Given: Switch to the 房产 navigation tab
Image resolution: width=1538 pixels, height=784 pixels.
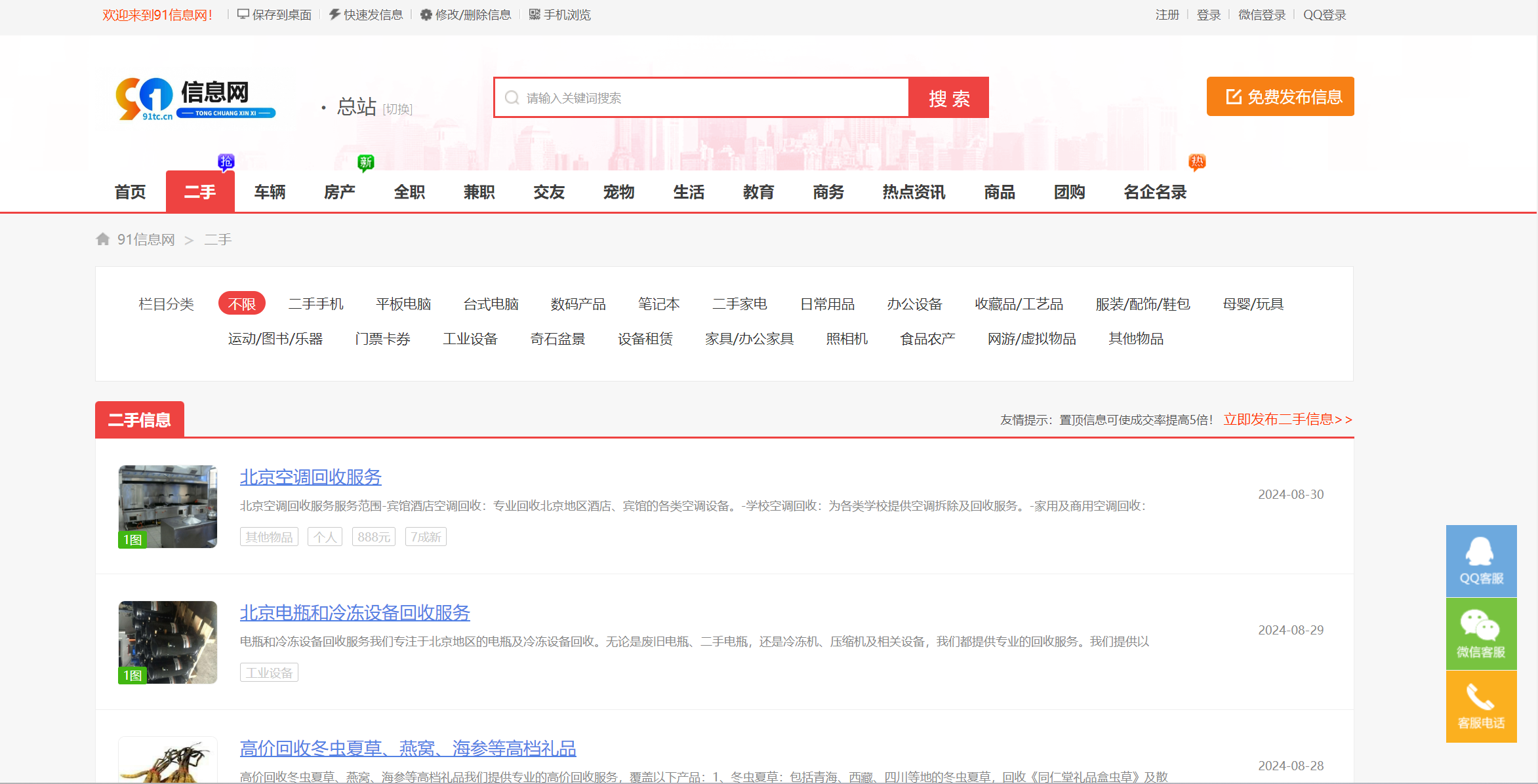Looking at the screenshot, I should tap(339, 191).
